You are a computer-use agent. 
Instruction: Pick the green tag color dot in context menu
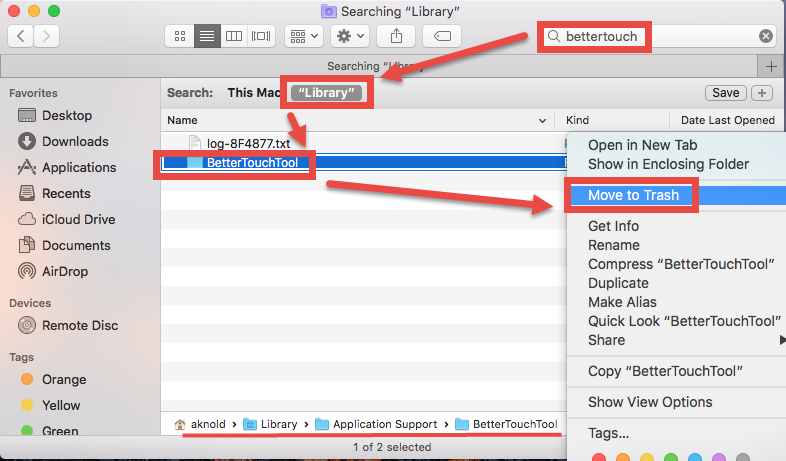tap(671, 458)
